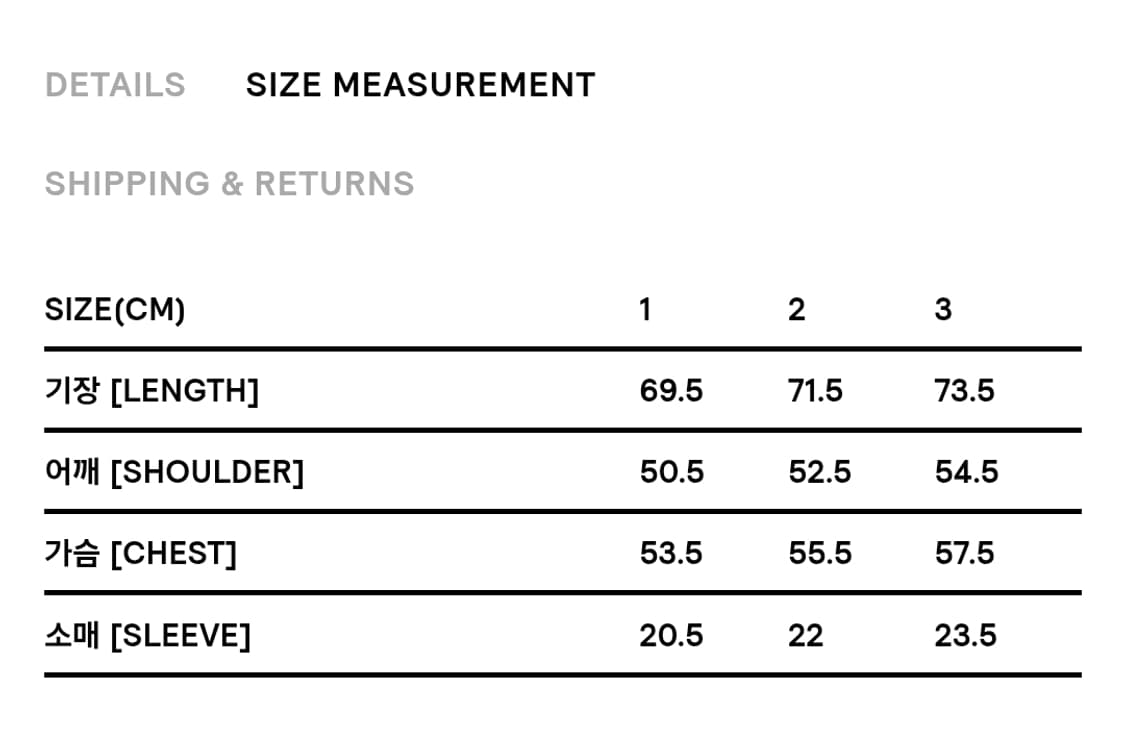Image resolution: width=1125 pixels, height=739 pixels.
Task: Click the 22 sleeve value
Action: pyautogui.click(x=805, y=635)
